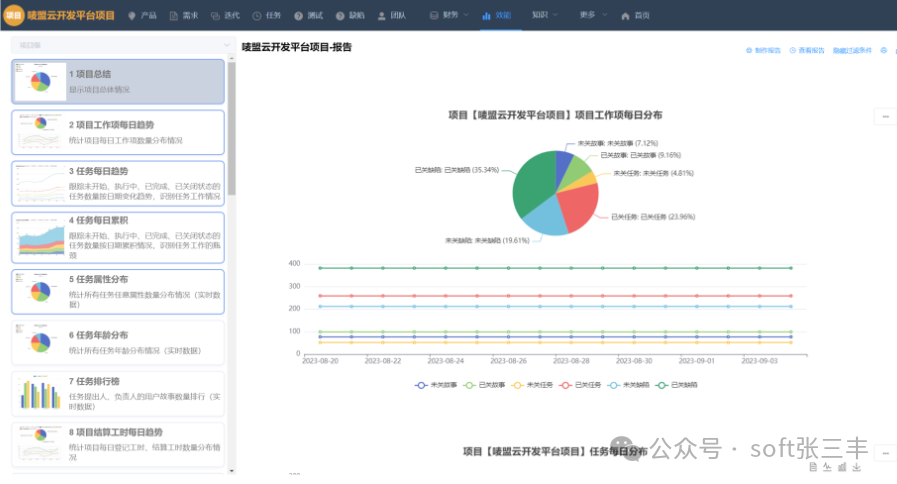This screenshot has height=484, width=897.
Task: Toggle 已关任务 series in chart legend
Action: [576, 384]
